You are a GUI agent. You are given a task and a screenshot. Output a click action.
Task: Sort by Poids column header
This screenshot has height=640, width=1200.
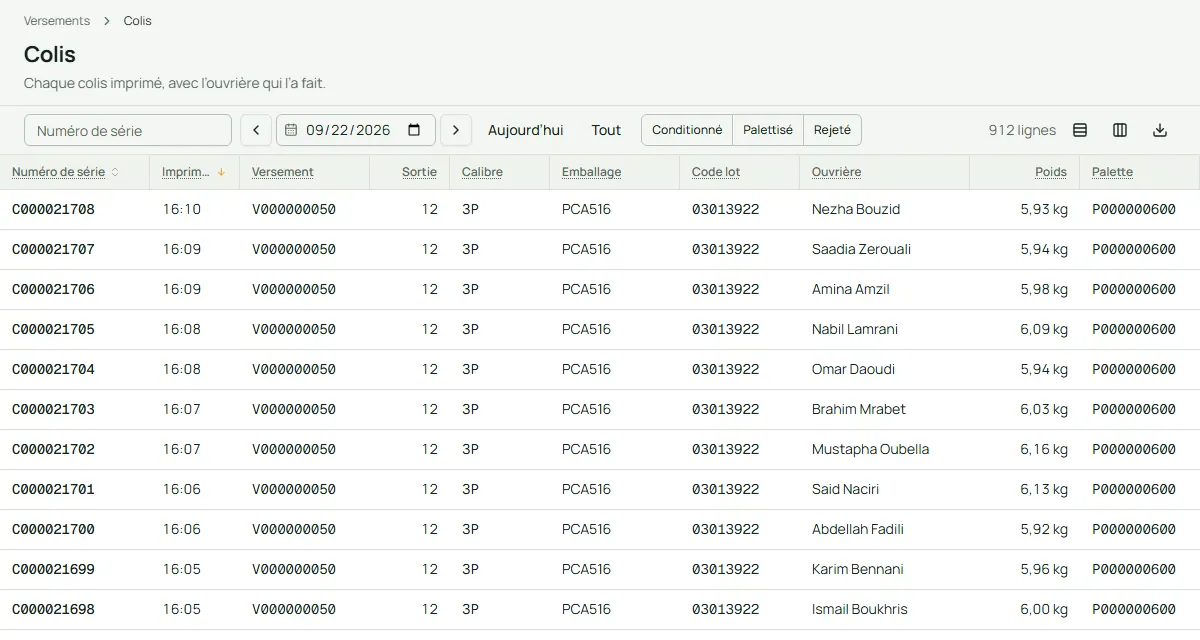coord(1051,172)
